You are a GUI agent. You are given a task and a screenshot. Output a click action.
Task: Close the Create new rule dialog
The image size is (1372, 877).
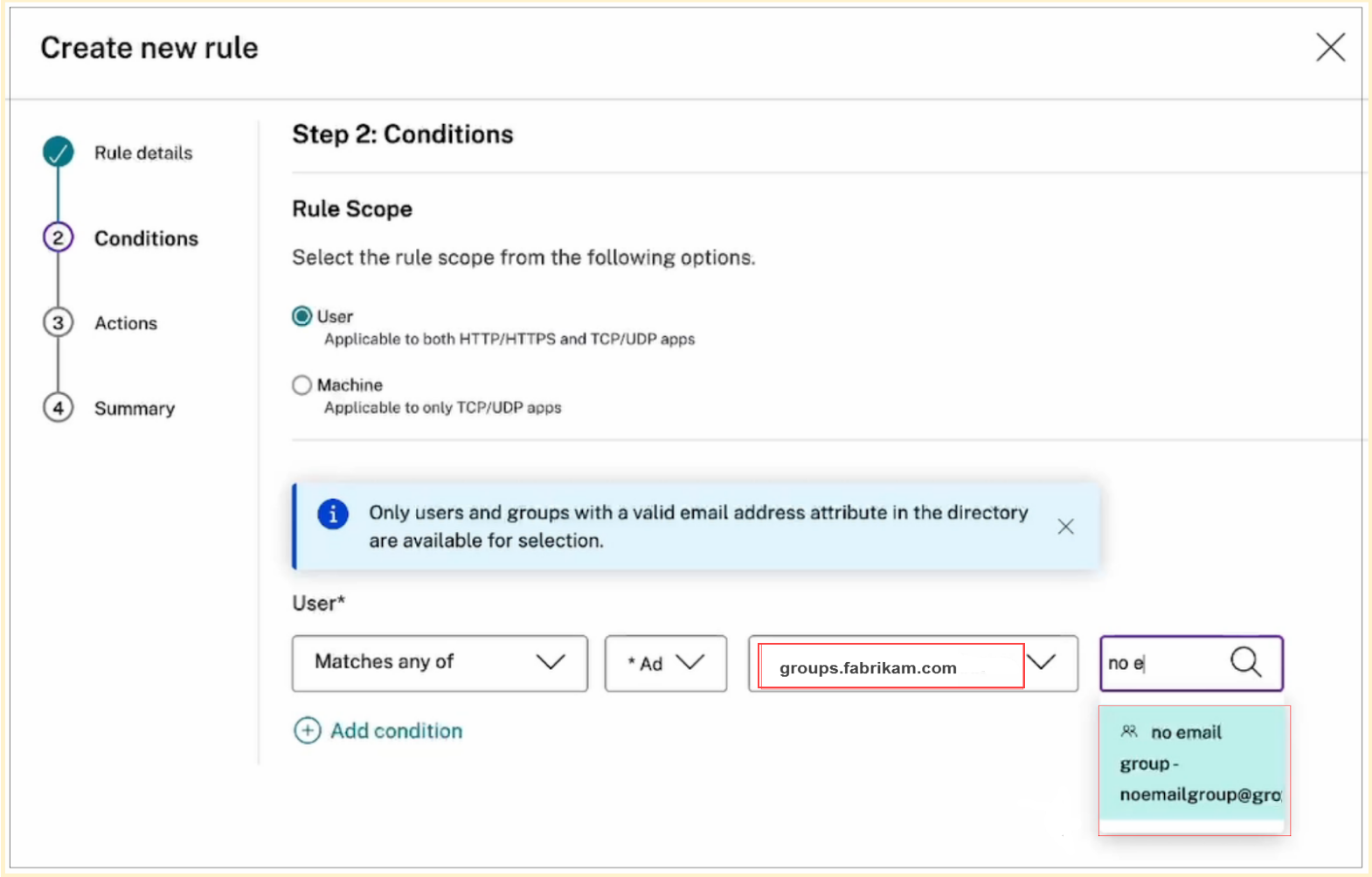tap(1330, 47)
